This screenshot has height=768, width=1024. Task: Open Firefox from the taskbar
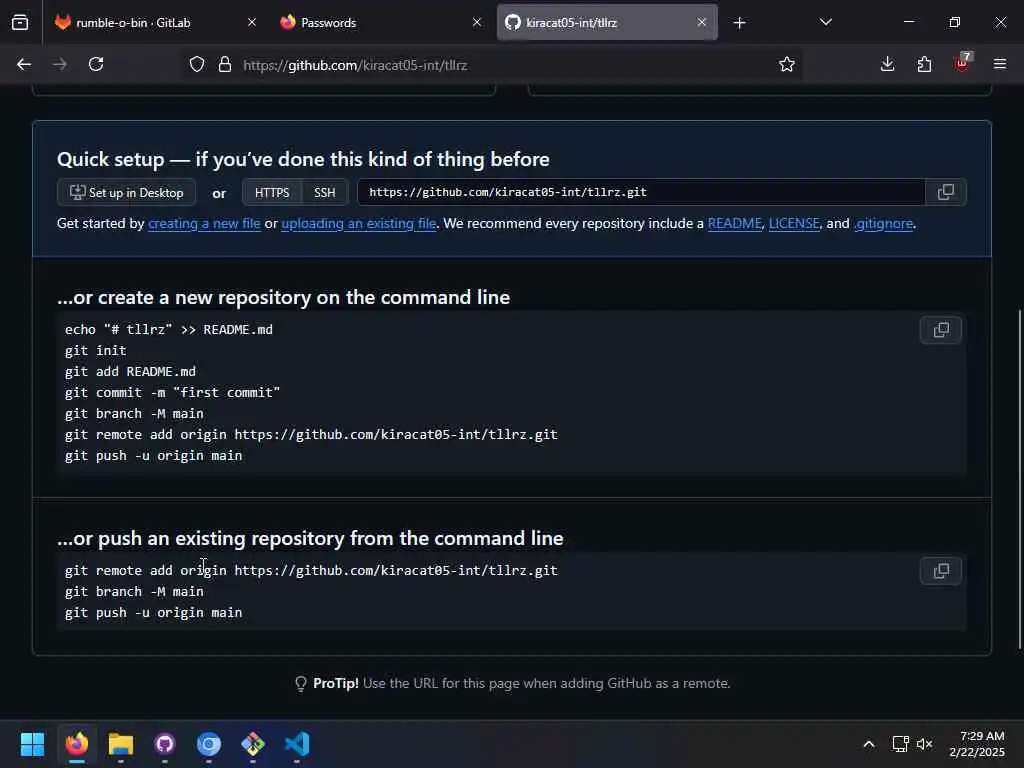76,744
